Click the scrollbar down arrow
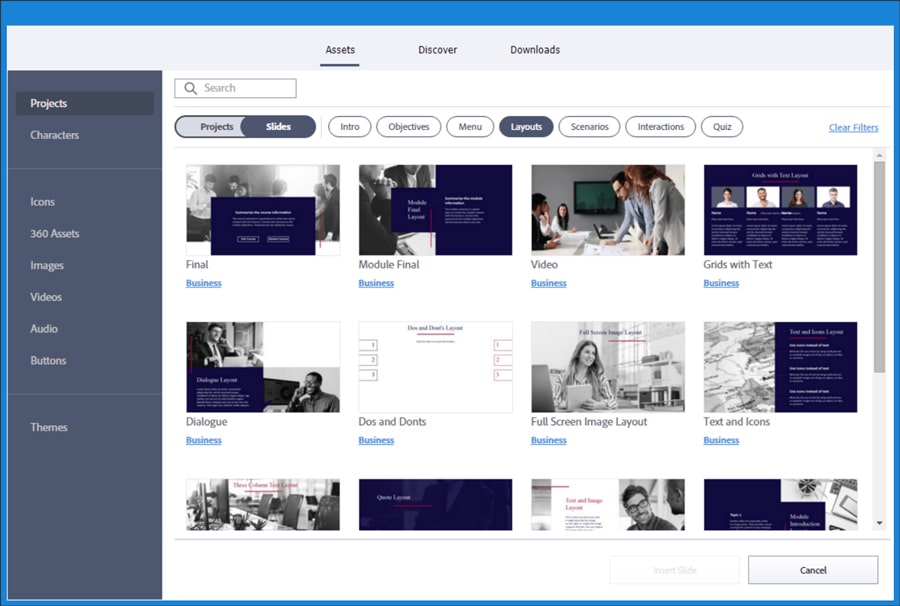Image resolution: width=900 pixels, height=606 pixels. pos(879,523)
